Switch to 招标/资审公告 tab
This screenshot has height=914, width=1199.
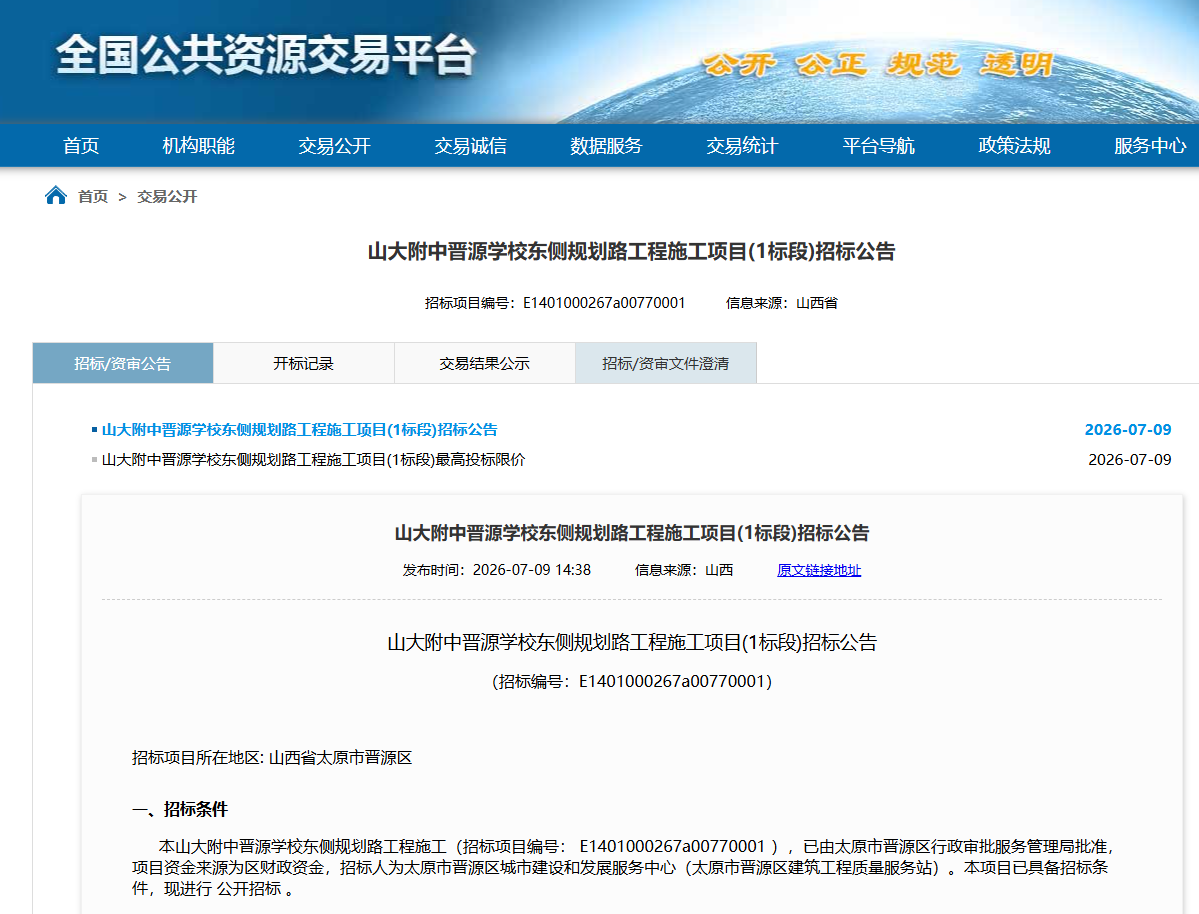(x=123, y=363)
